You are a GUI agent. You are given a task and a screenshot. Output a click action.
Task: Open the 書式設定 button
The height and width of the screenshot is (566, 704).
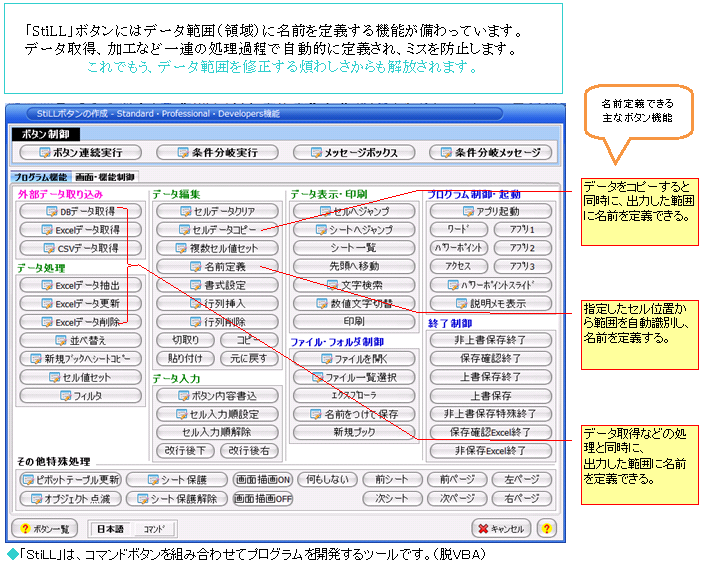pos(217,285)
